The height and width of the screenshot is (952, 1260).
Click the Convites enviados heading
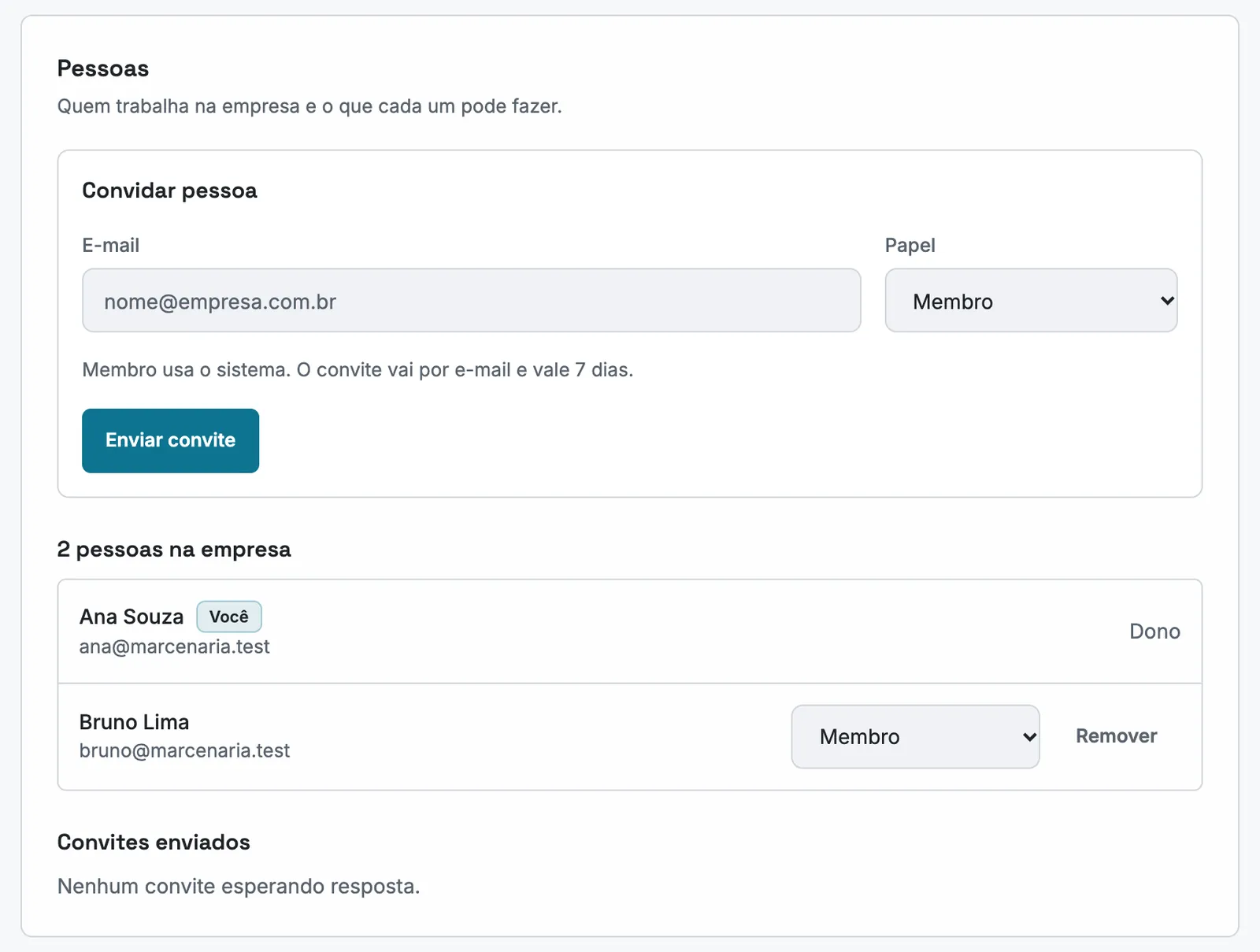click(x=154, y=843)
